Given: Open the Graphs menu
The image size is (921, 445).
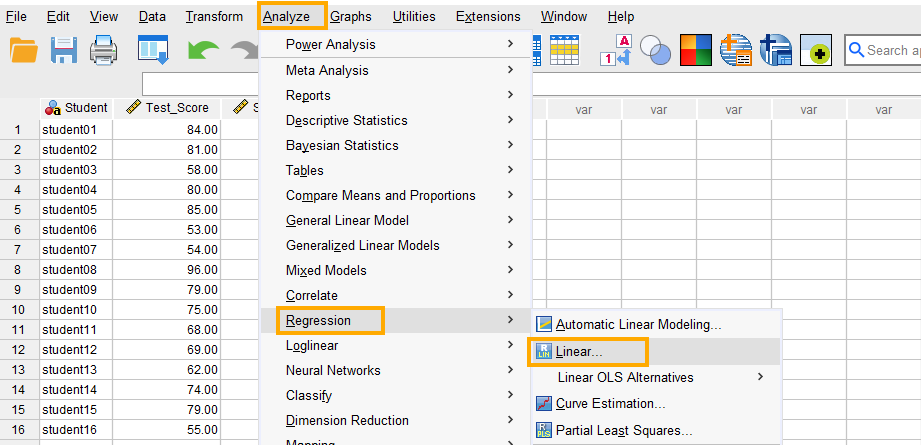Looking at the screenshot, I should 350,17.
